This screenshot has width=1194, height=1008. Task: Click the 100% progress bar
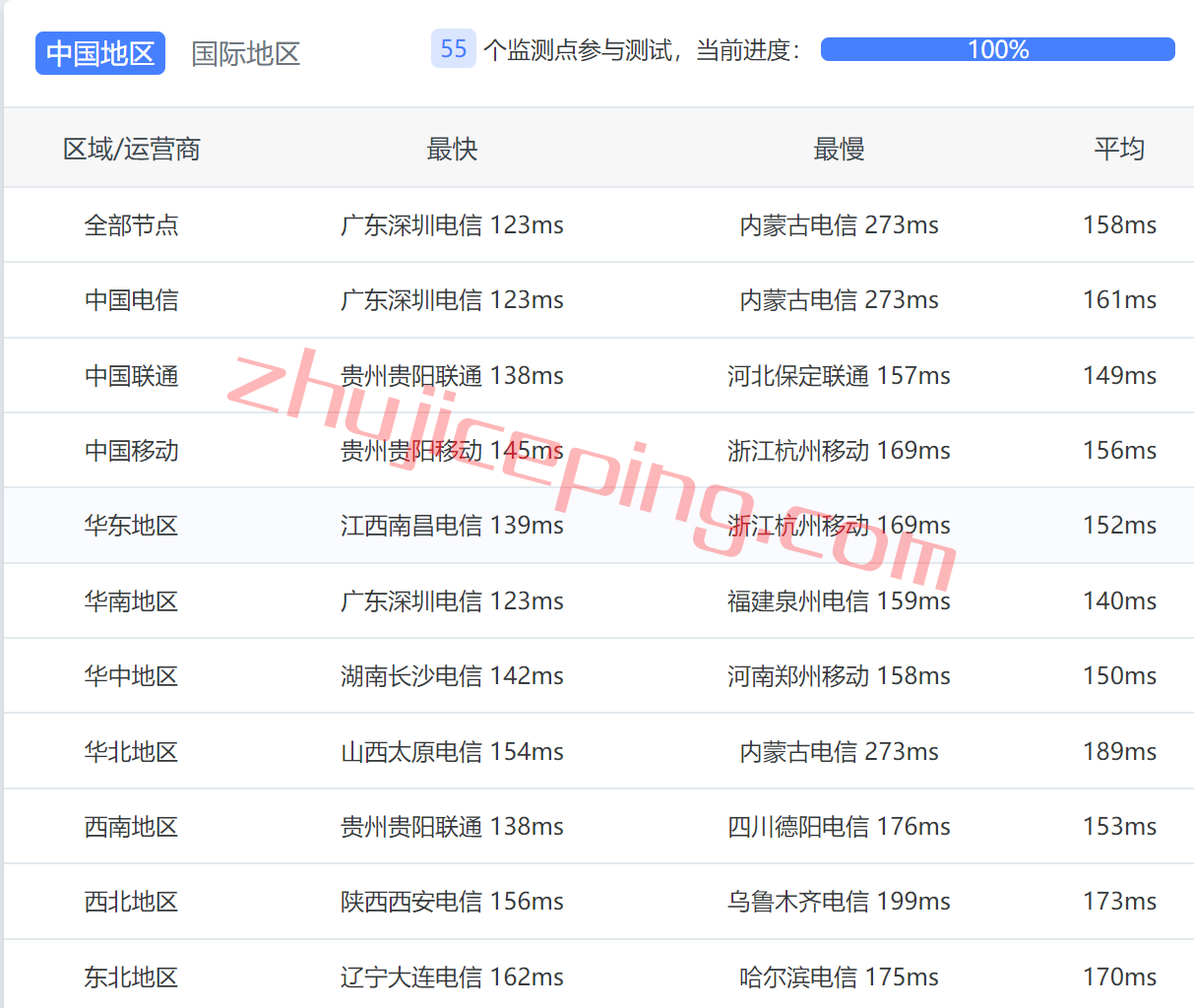tap(997, 49)
